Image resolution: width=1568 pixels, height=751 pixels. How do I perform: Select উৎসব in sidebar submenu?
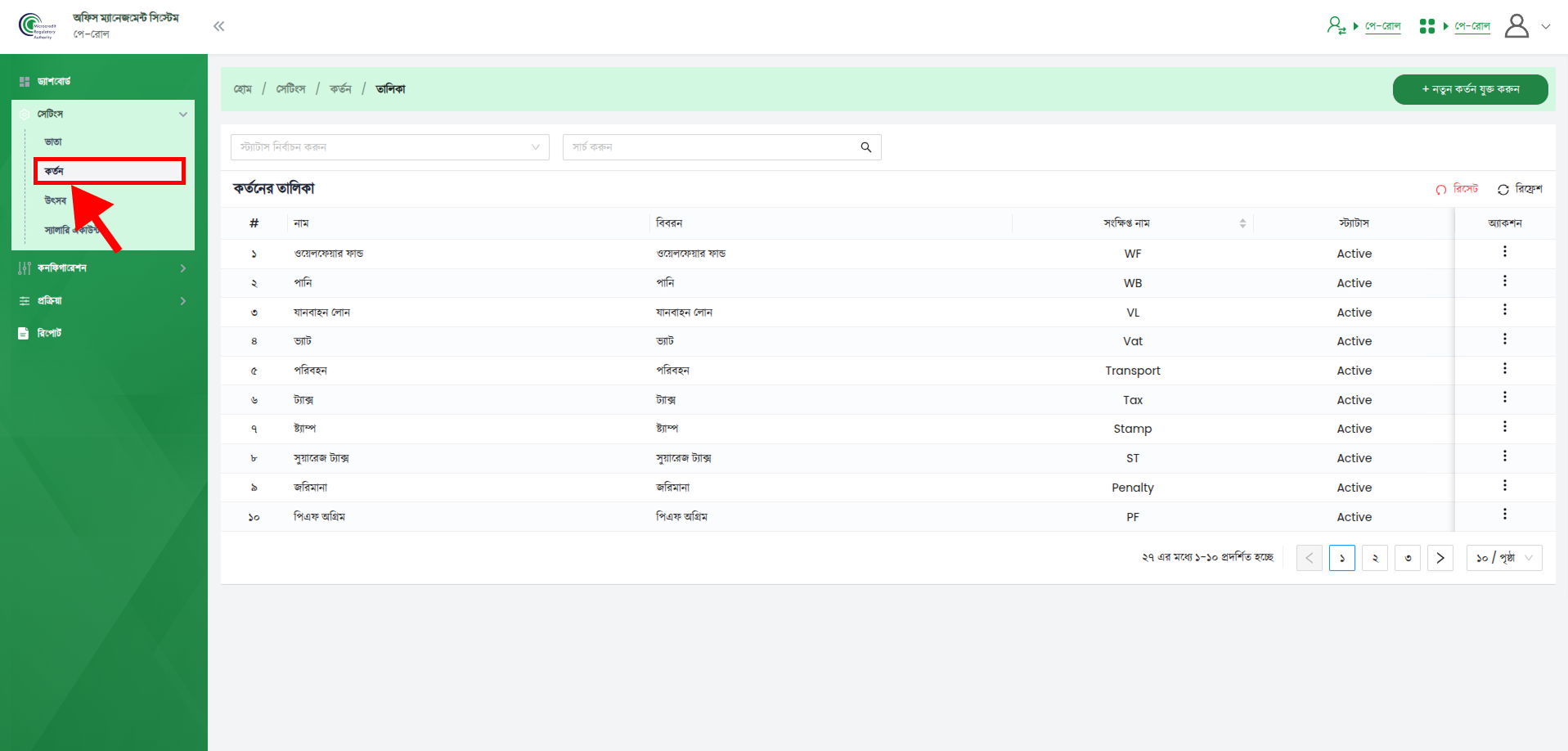[56, 200]
